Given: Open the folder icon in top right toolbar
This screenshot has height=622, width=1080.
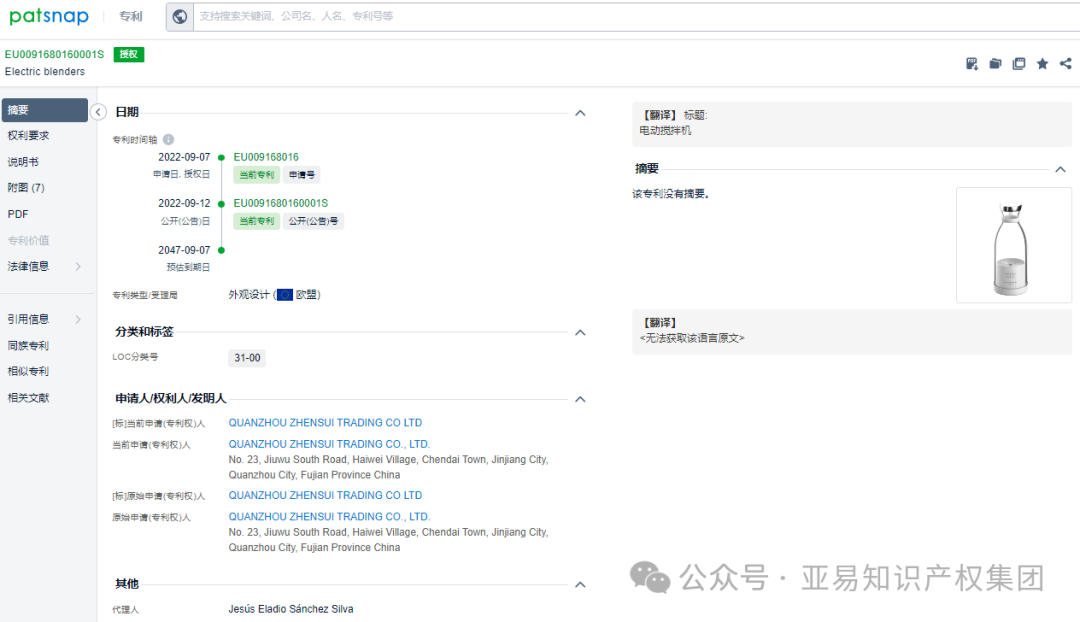Looking at the screenshot, I should [x=995, y=64].
